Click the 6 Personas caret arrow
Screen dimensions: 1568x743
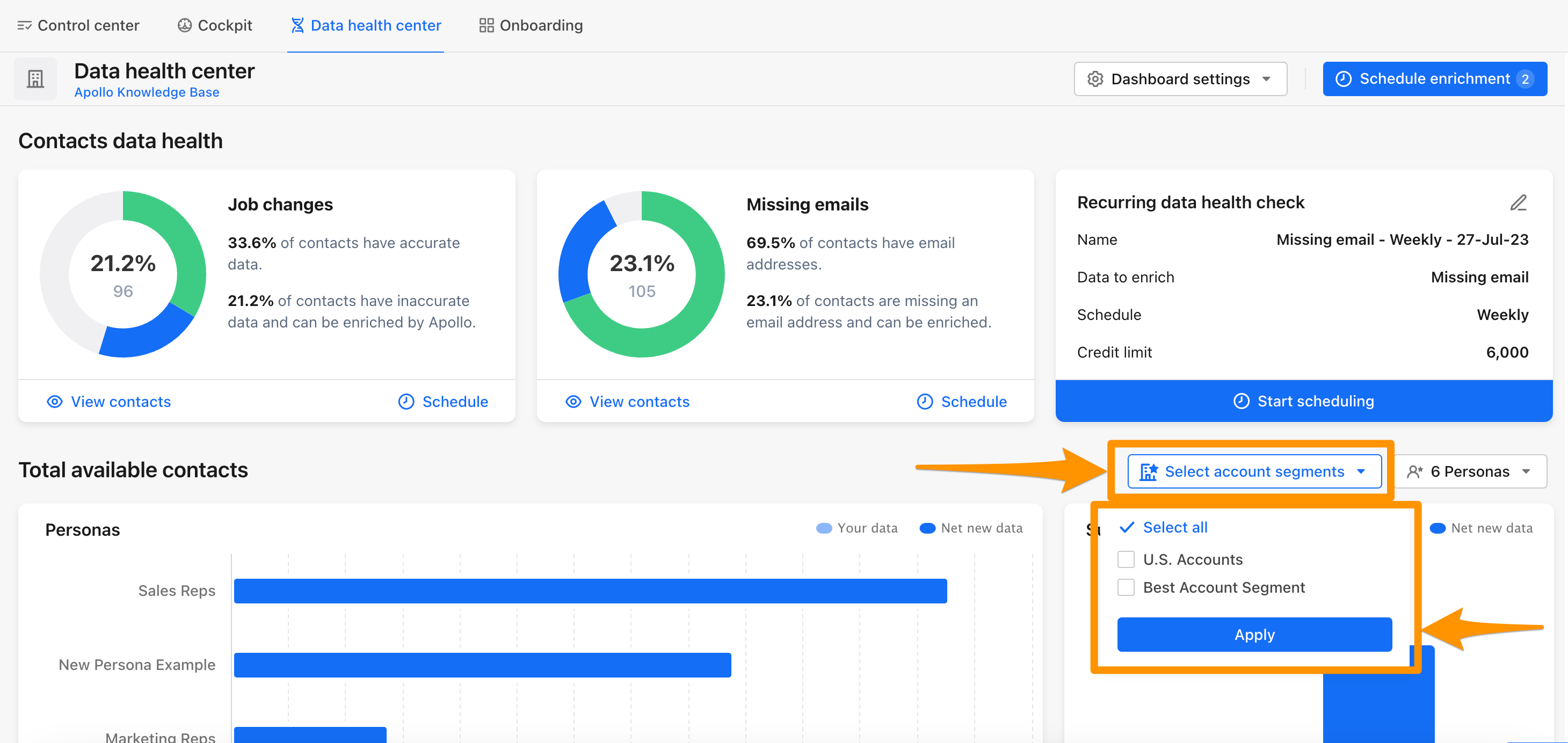[x=1526, y=471]
